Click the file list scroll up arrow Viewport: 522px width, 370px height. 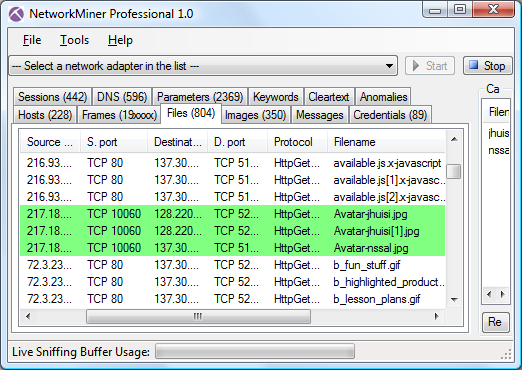tap(454, 139)
